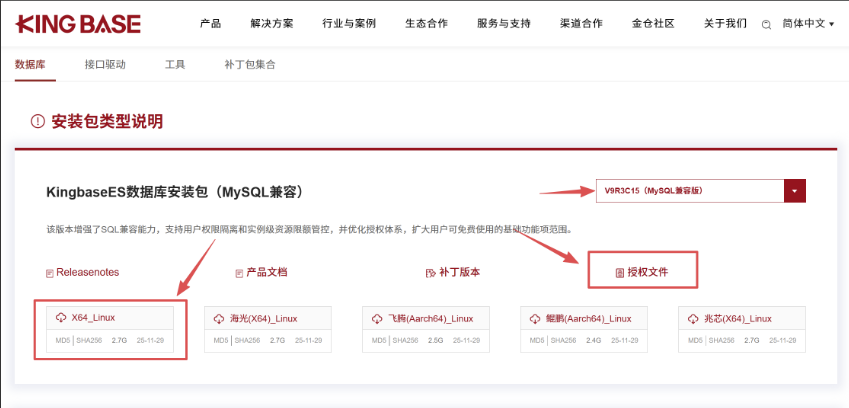Download the X64_Linux package
This screenshot has height=408, width=849.
point(93,318)
